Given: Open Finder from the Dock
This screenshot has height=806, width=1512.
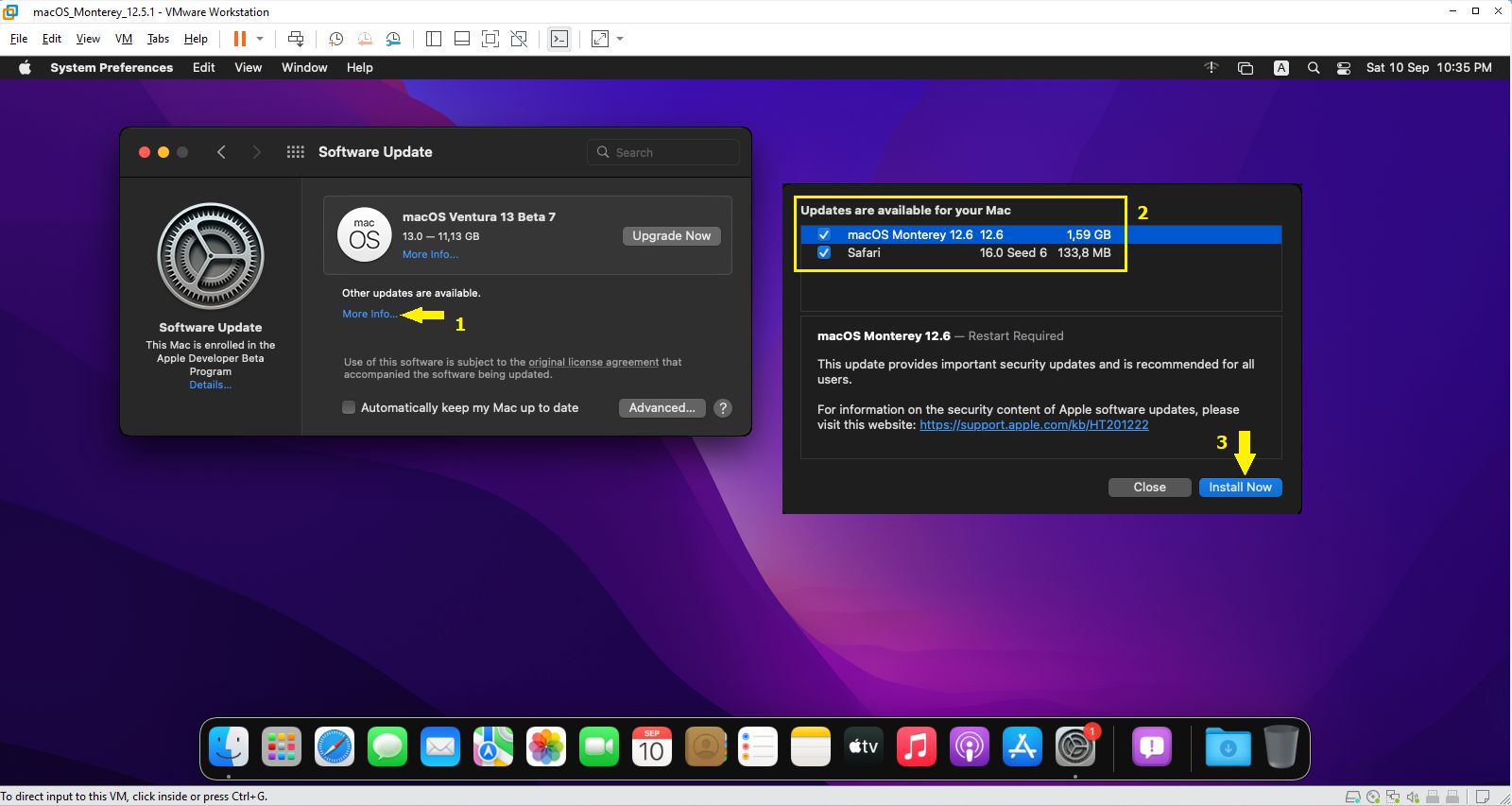Looking at the screenshot, I should pos(229,747).
